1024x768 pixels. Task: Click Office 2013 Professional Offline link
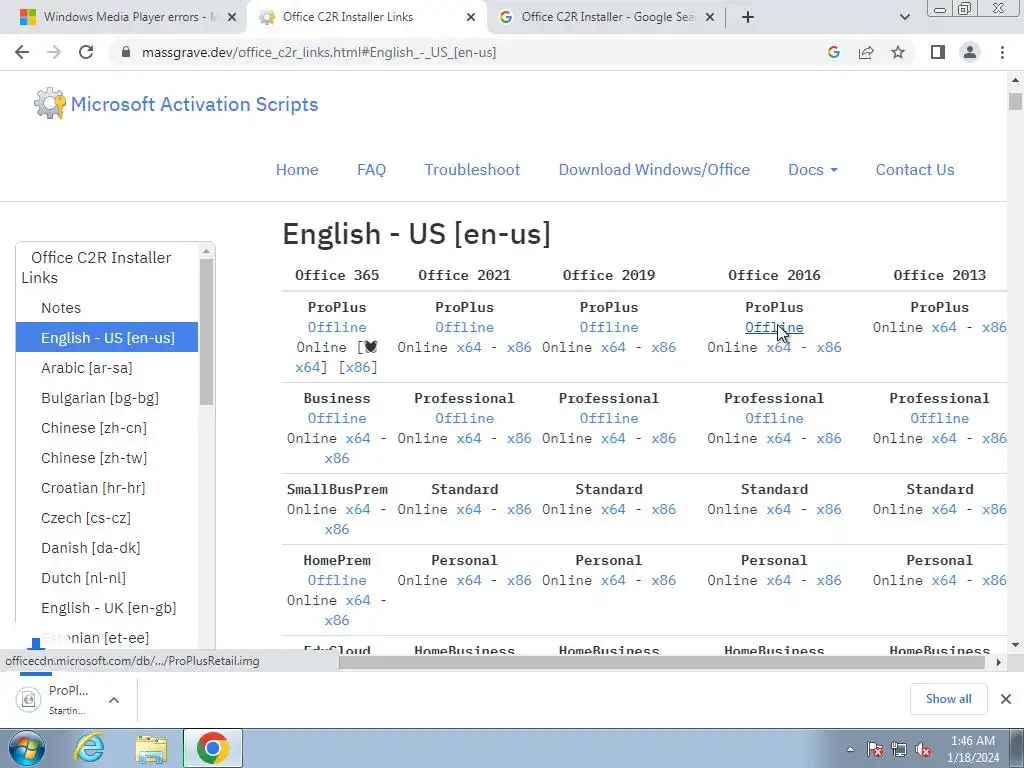(x=940, y=418)
